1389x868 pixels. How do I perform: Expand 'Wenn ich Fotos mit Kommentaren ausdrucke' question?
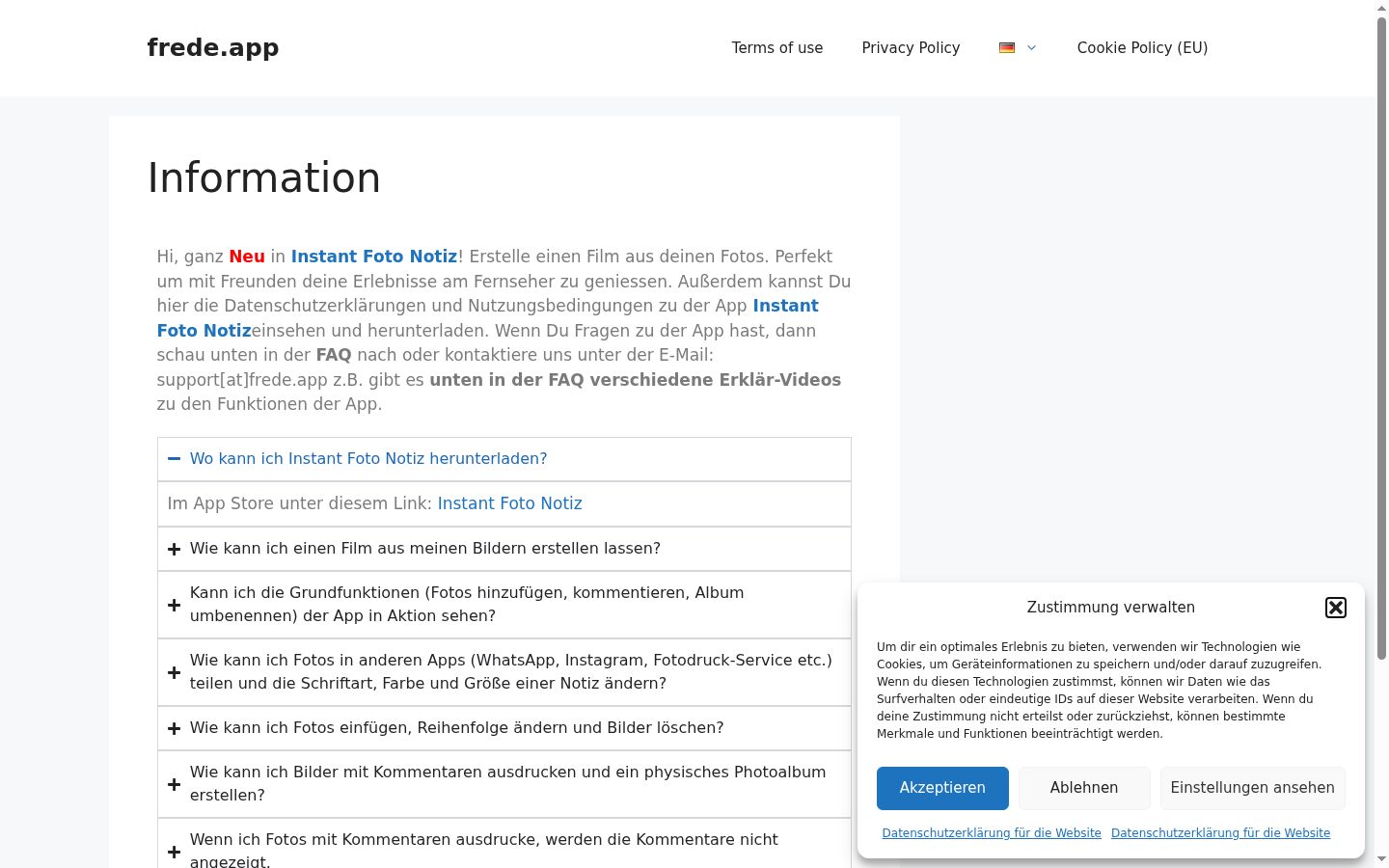click(x=504, y=844)
